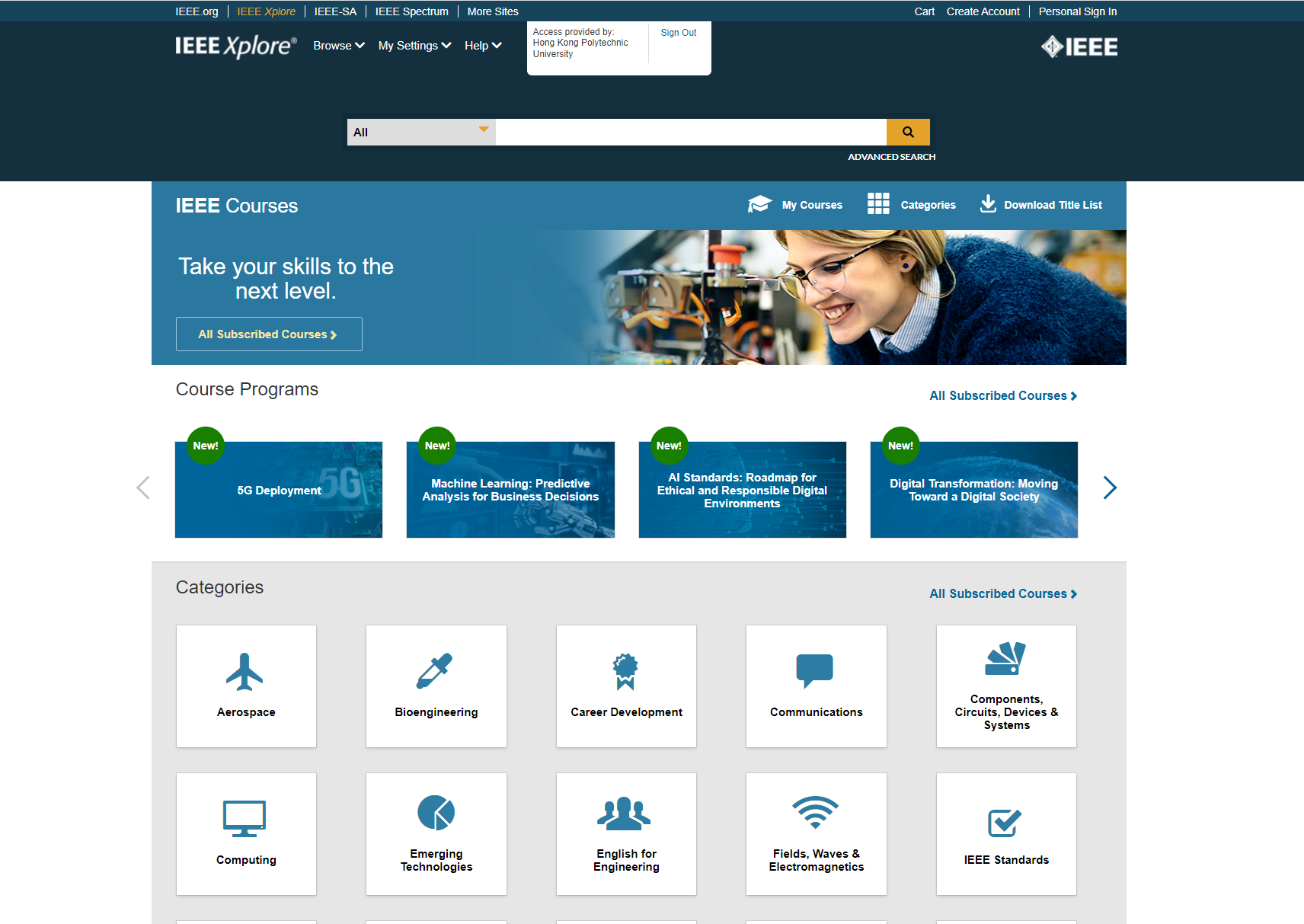
Task: Expand the Browse menu
Action: (339, 46)
